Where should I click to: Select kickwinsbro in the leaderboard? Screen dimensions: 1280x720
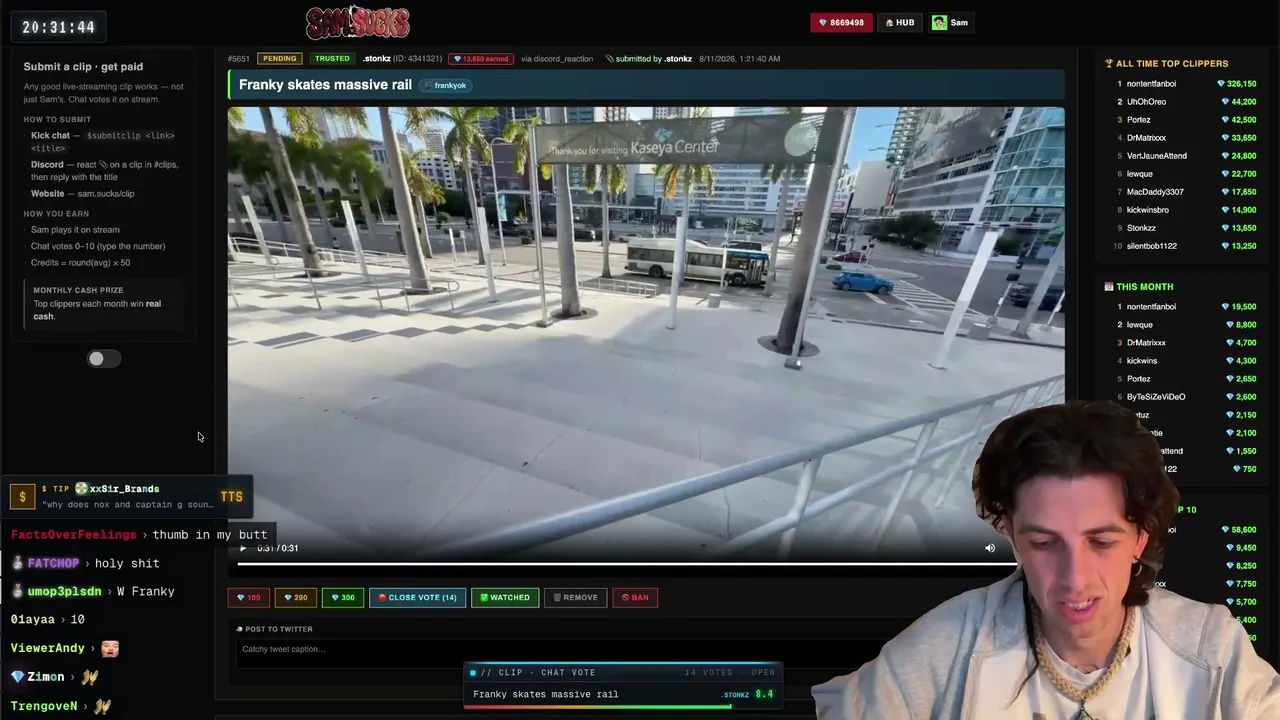(x=1148, y=210)
